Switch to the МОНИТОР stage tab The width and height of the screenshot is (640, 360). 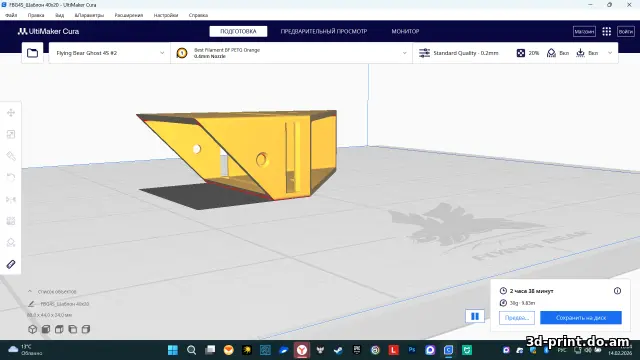tap(405, 31)
